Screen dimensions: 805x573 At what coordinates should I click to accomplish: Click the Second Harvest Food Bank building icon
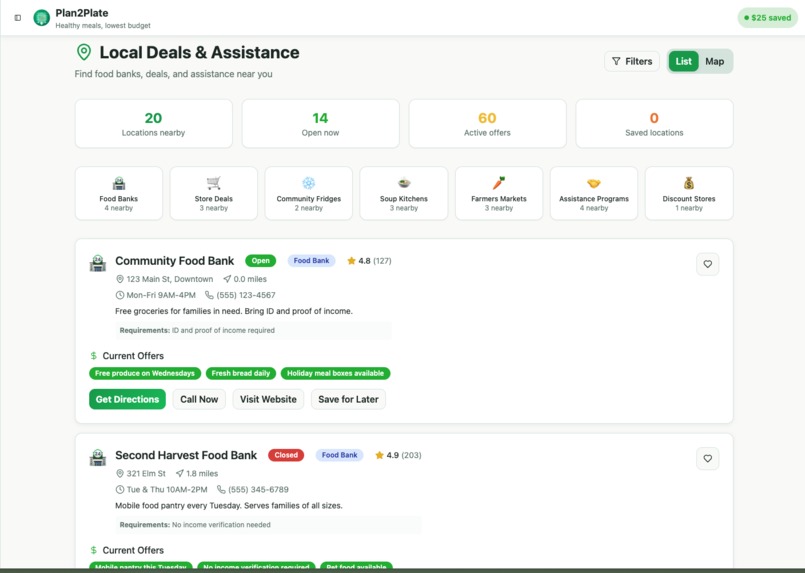point(98,457)
